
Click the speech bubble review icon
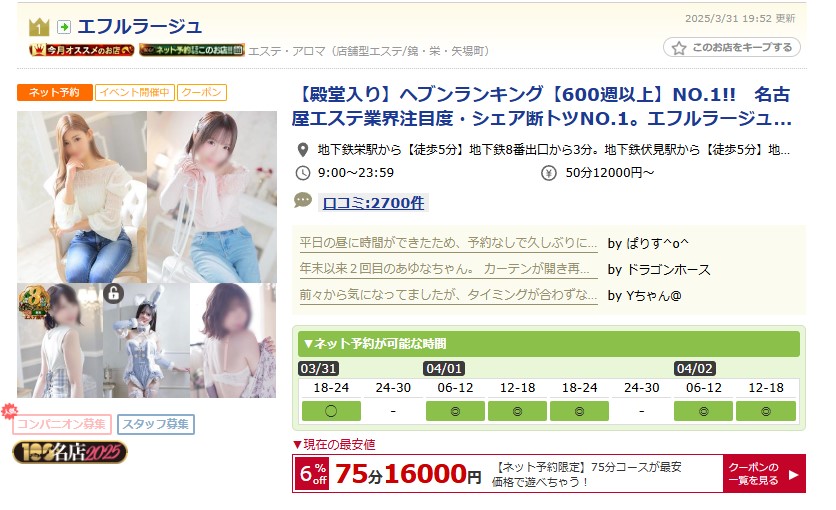coord(303,201)
